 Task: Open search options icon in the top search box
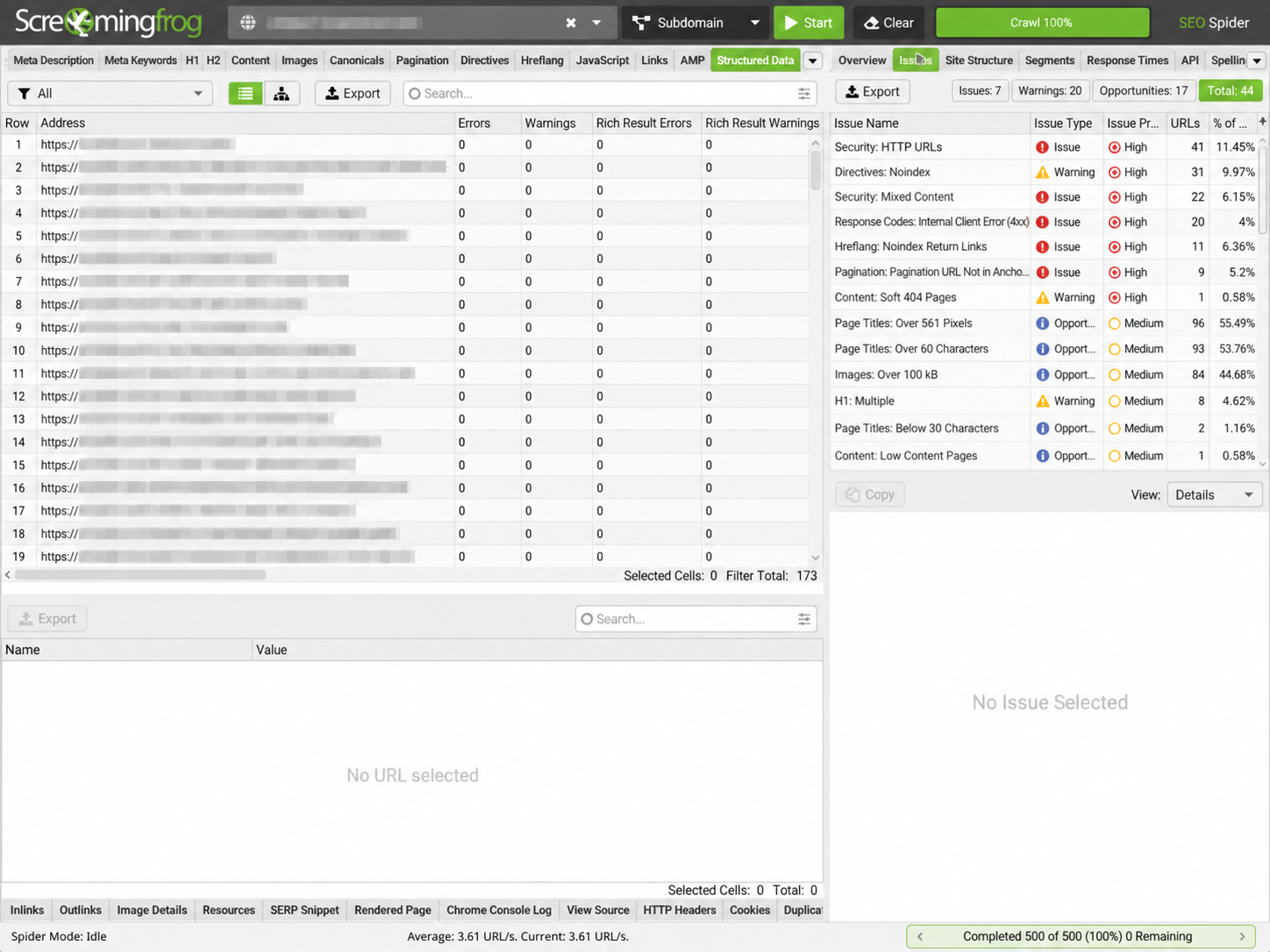point(804,94)
